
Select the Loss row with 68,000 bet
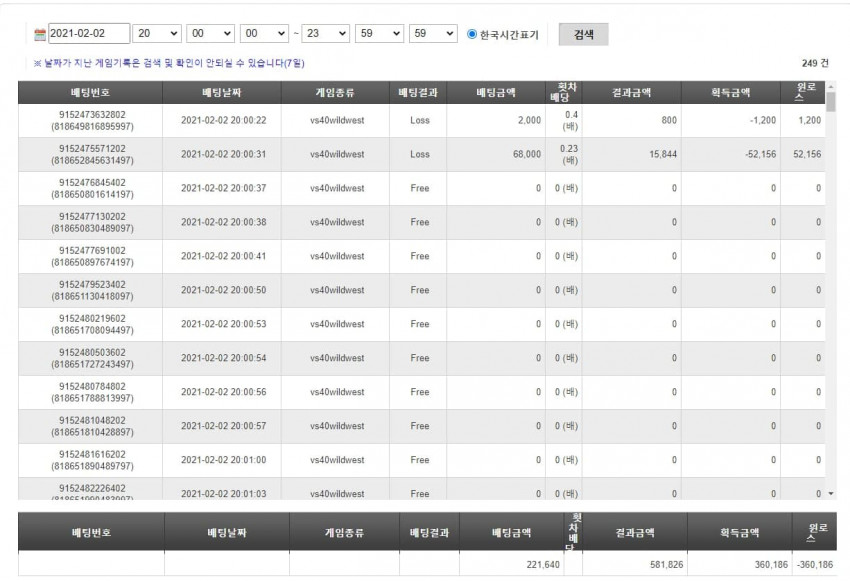(422, 154)
